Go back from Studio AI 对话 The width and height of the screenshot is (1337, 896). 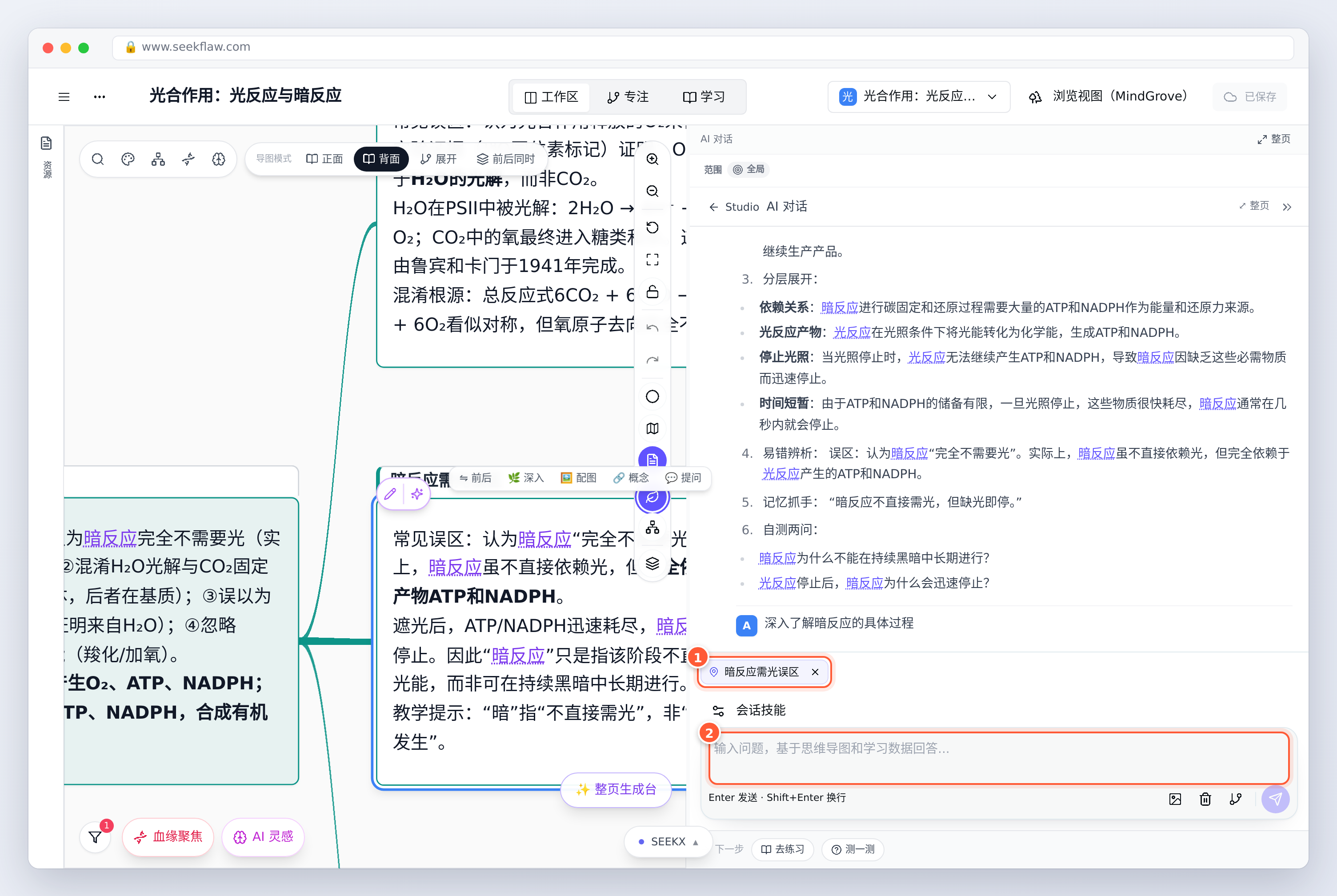click(713, 207)
